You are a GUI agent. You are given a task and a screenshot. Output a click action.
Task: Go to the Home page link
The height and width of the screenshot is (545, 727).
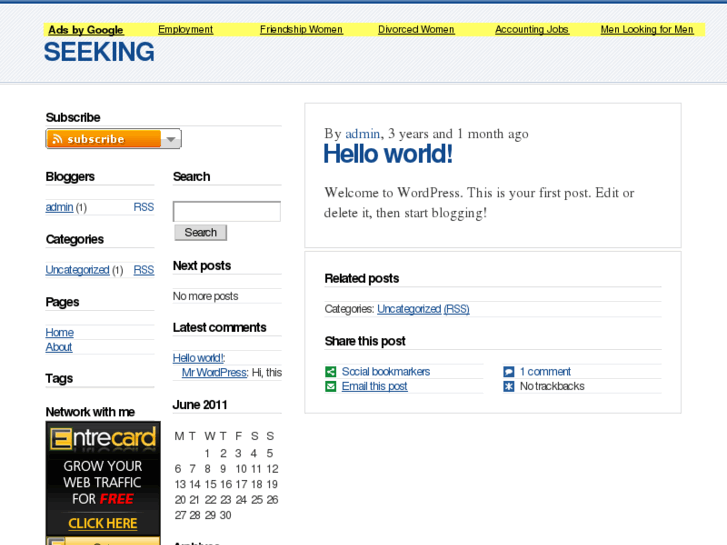click(x=59, y=333)
